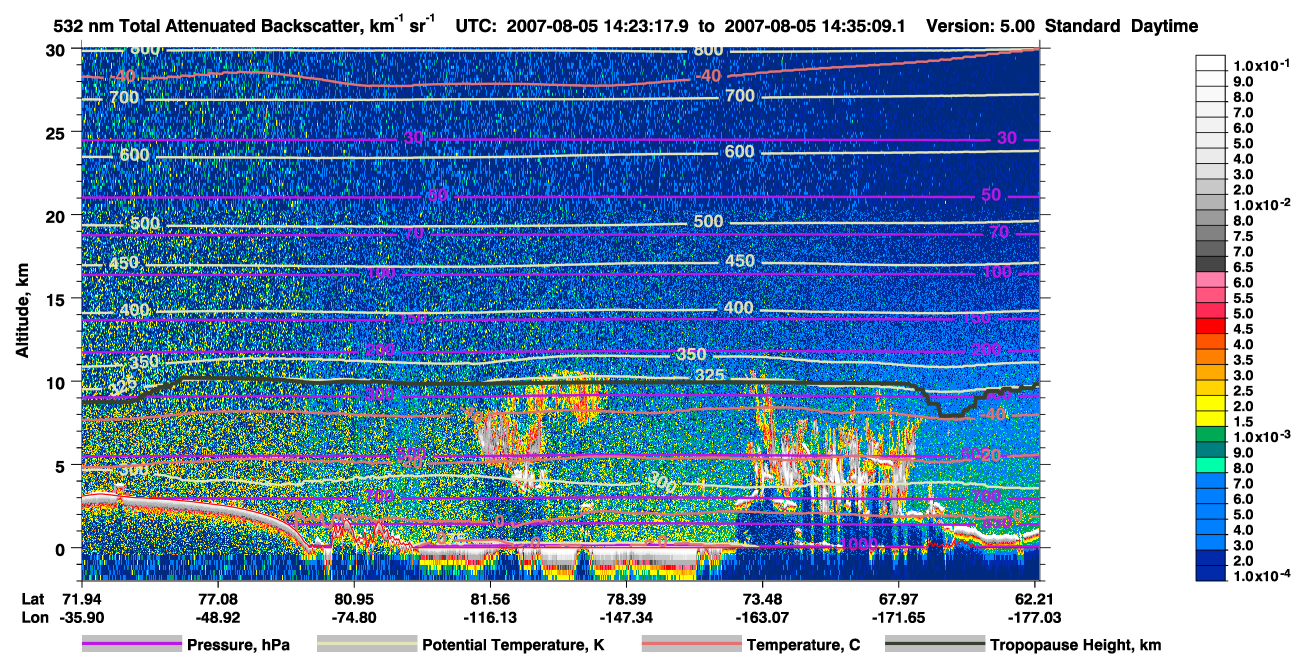Viewport: 1300px width, 667px height.
Task: Click latitude value 78.39
Action: (628, 599)
